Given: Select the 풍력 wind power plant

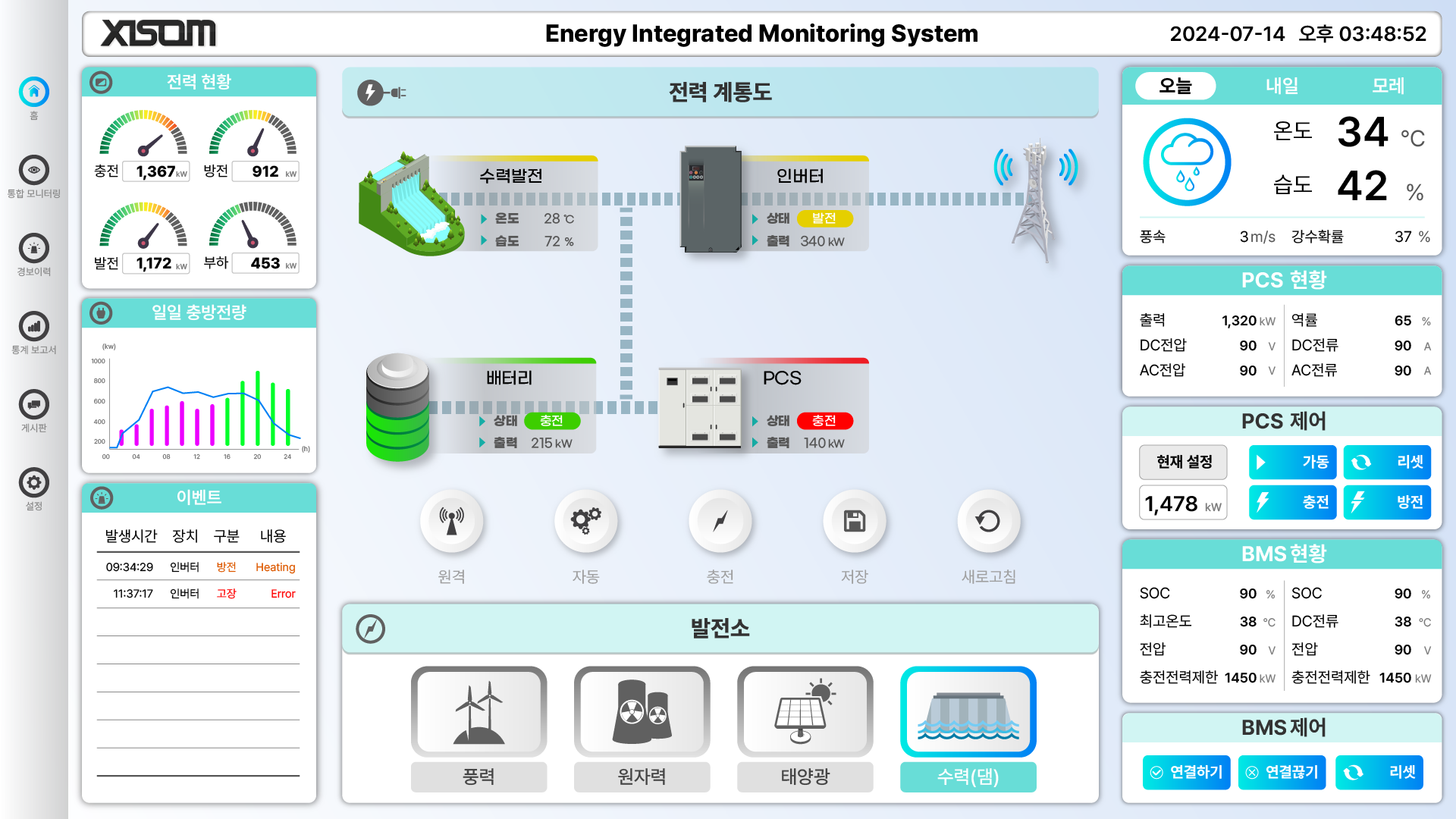Looking at the screenshot, I should click(479, 711).
